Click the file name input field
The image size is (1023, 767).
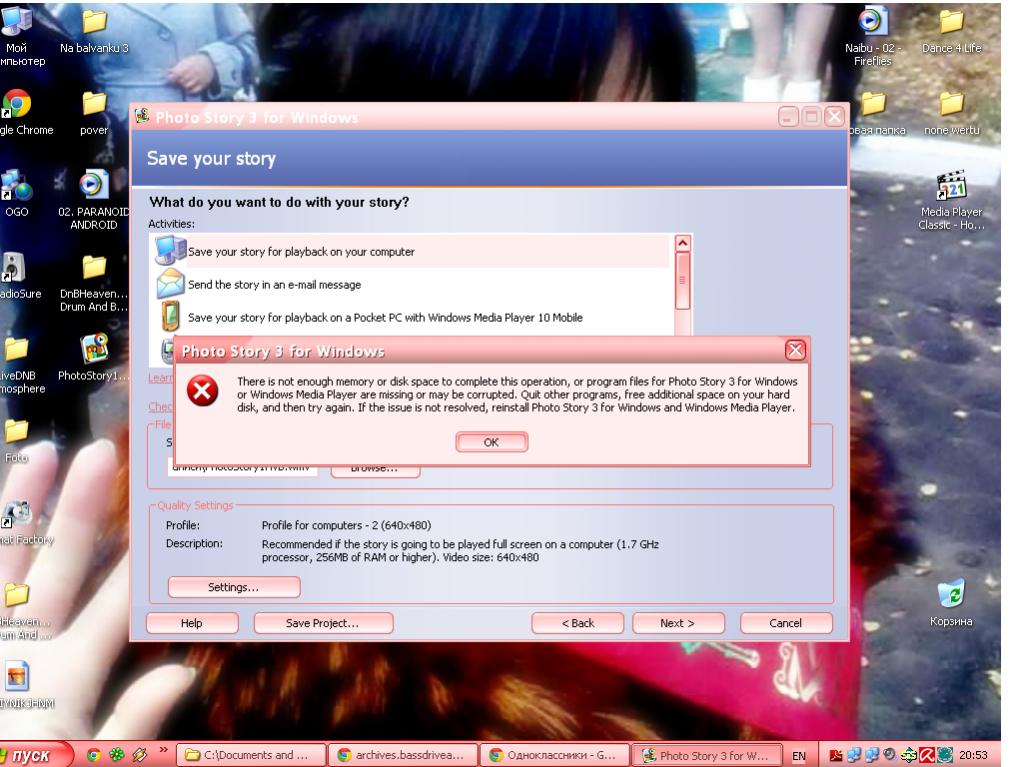coord(243,469)
